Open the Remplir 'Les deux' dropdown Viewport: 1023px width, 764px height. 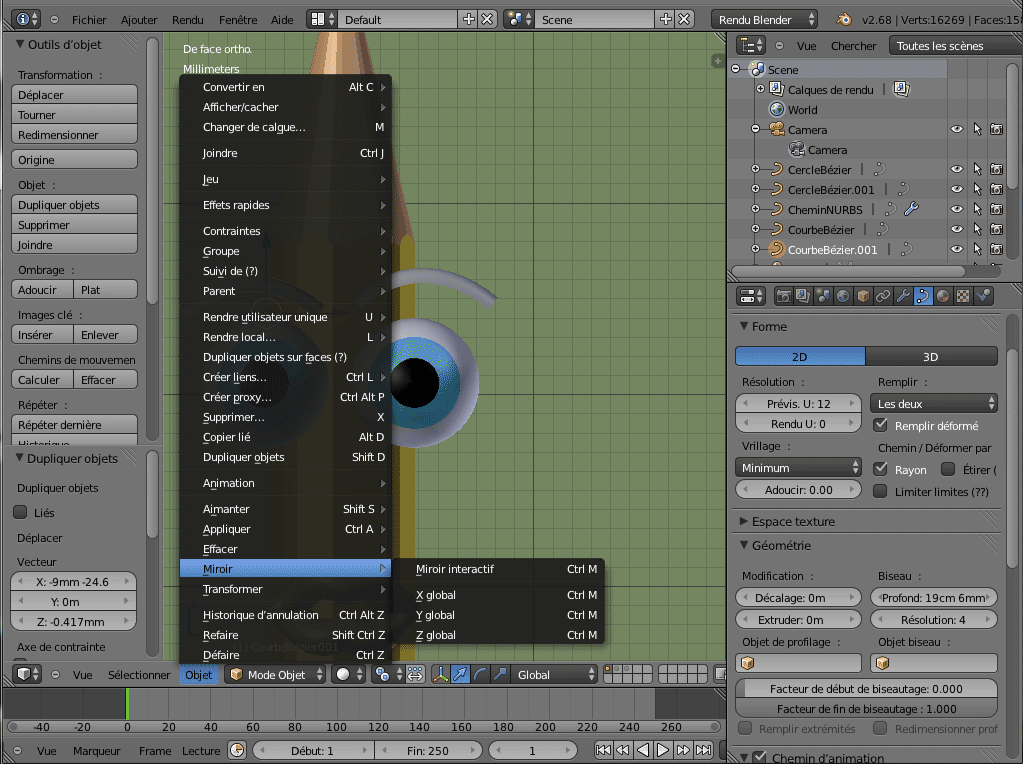pyautogui.click(x=934, y=403)
